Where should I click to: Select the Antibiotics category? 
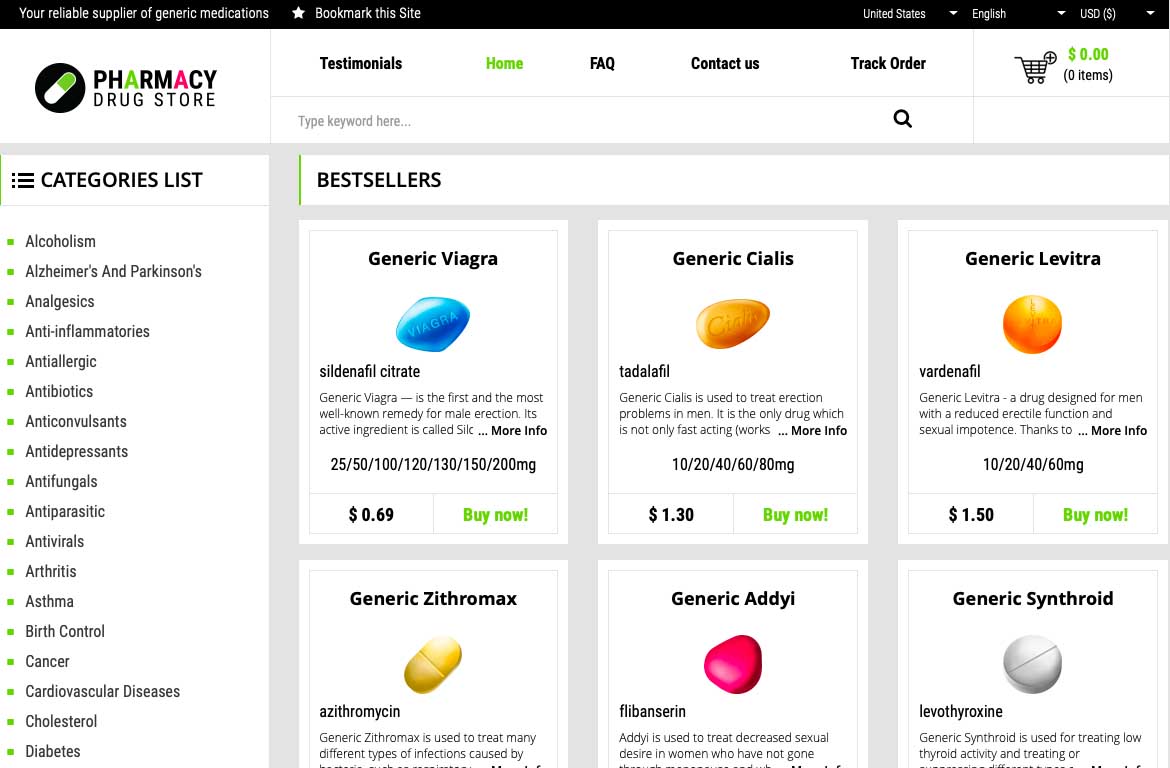coord(59,391)
